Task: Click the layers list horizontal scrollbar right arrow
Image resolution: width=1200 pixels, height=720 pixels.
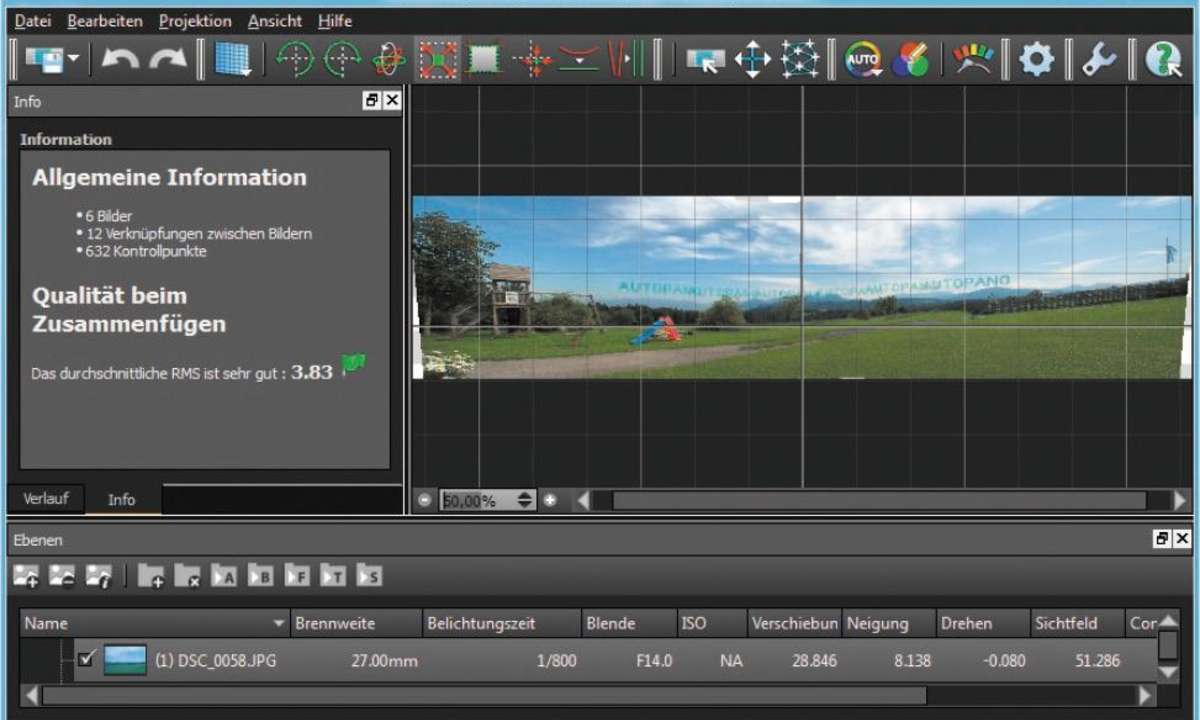Action: coord(1146,694)
